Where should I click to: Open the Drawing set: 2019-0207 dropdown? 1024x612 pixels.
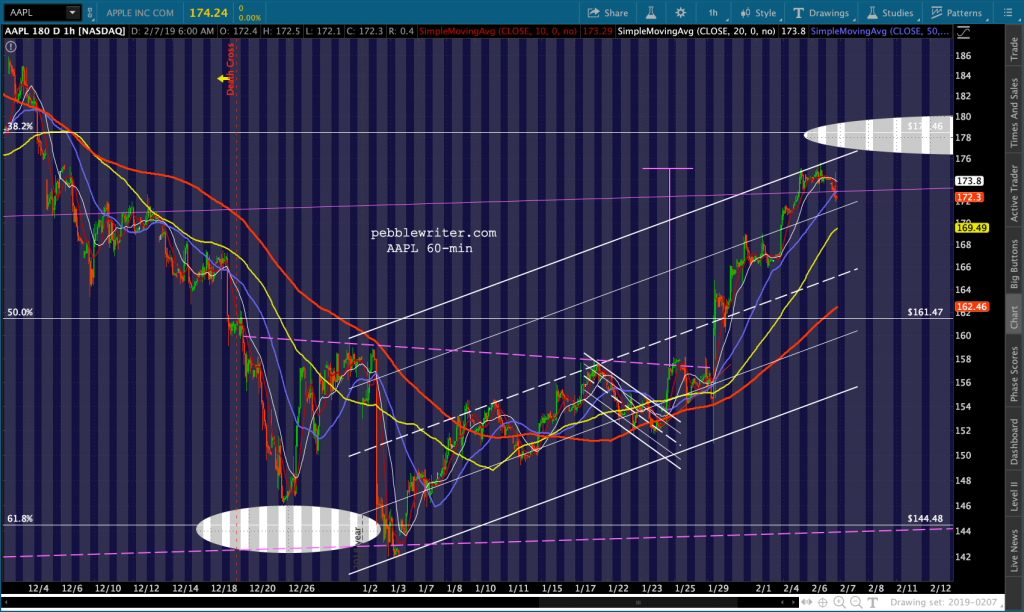click(943, 602)
